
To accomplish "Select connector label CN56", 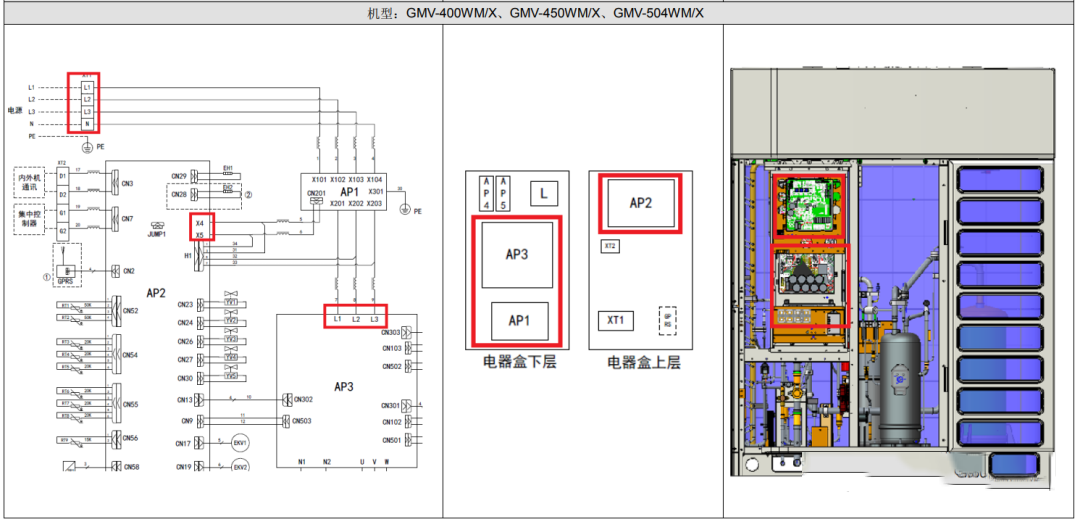I will click(130, 437).
